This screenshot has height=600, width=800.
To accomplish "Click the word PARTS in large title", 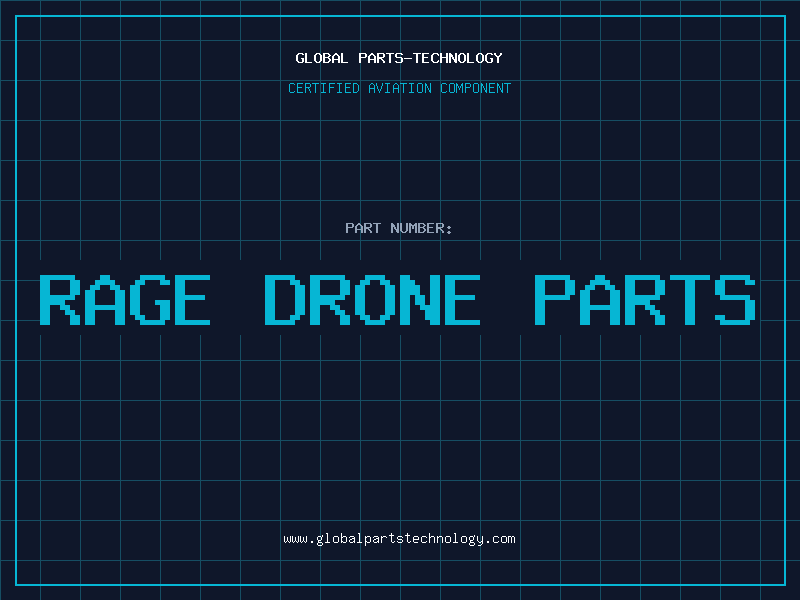I will pyautogui.click(x=645, y=300).
